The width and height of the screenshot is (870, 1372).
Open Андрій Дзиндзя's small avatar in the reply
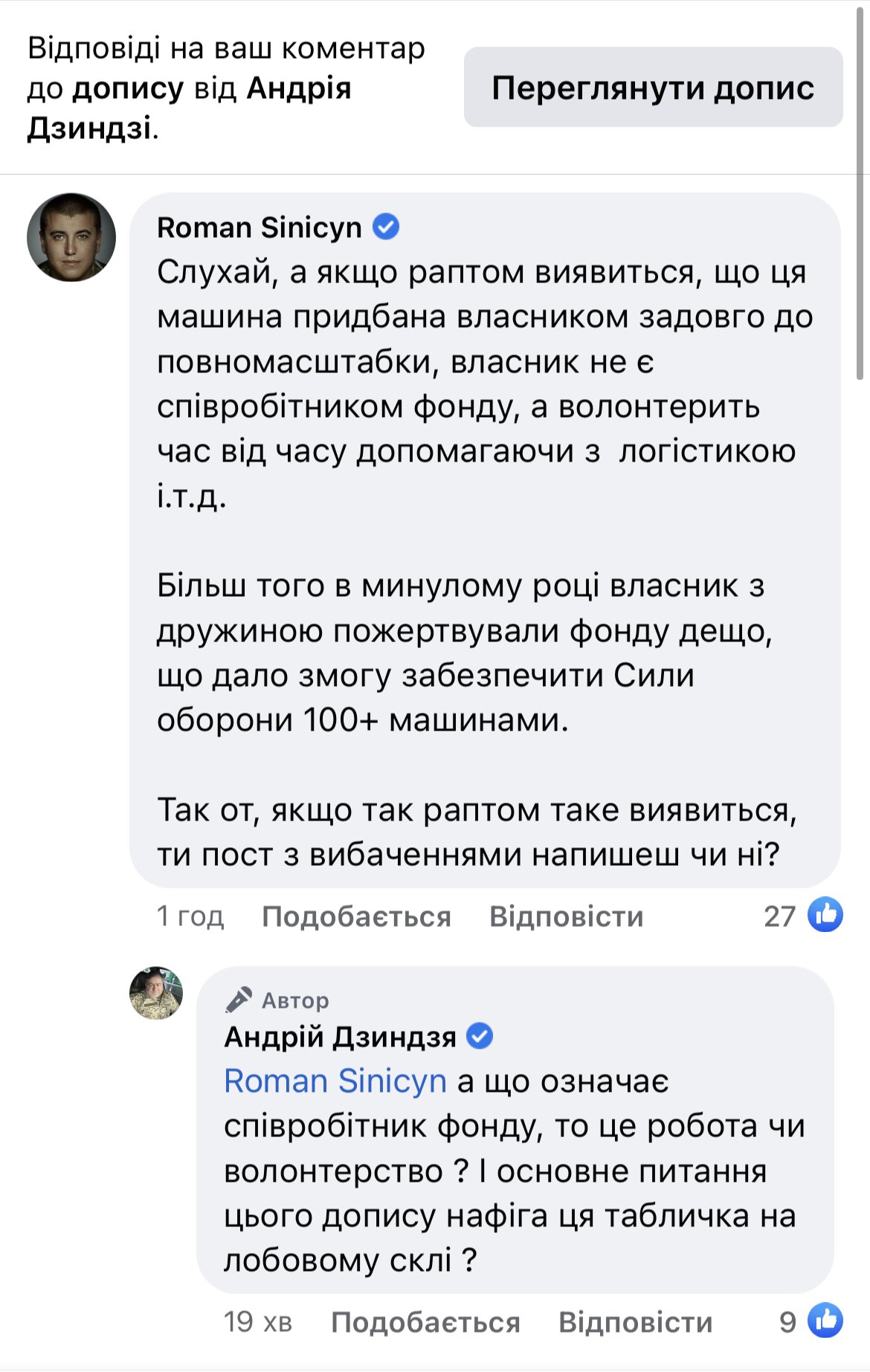(156, 993)
